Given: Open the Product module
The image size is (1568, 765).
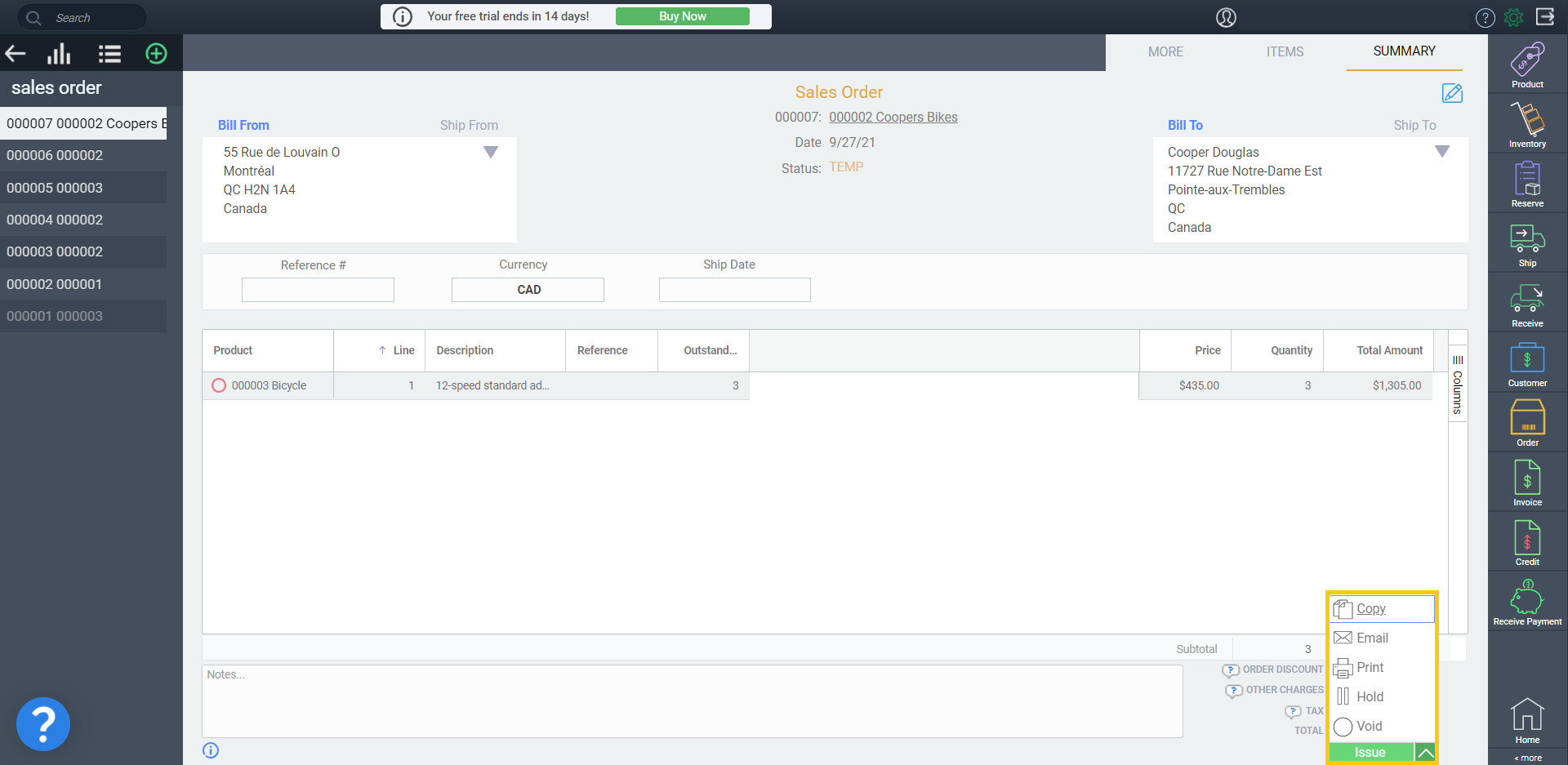Looking at the screenshot, I should click(x=1527, y=64).
